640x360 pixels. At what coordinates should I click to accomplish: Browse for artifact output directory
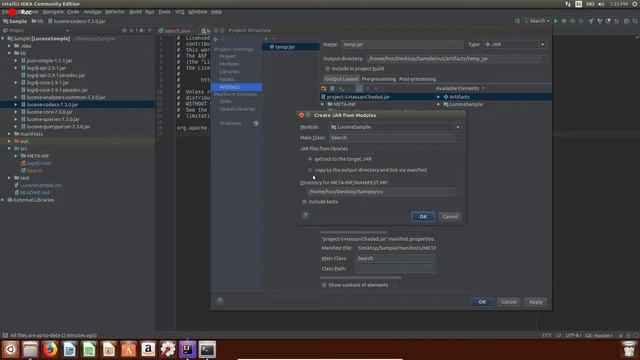[x=544, y=59]
